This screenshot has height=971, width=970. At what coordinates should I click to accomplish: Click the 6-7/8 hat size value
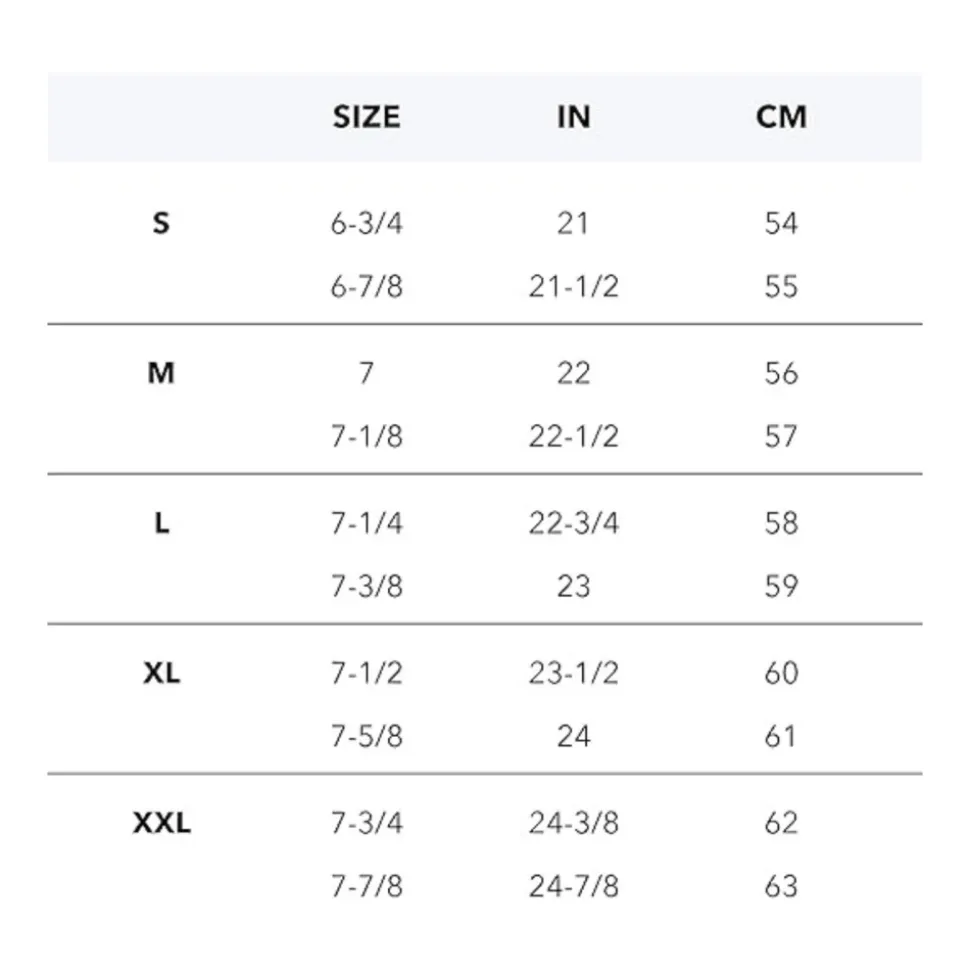pyautogui.click(x=367, y=287)
